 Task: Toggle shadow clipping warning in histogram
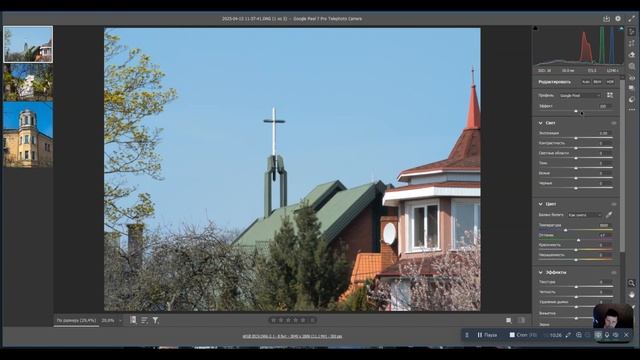tap(536, 28)
